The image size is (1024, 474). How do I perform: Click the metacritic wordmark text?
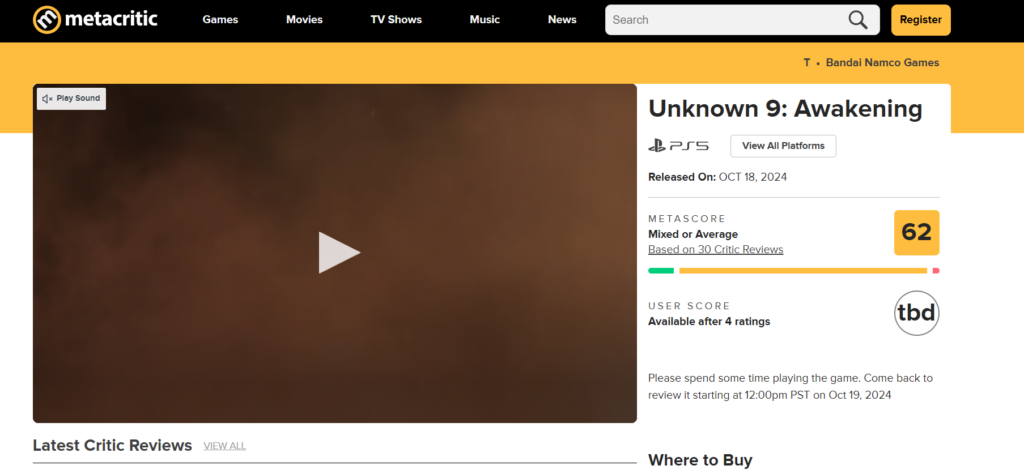click(111, 20)
